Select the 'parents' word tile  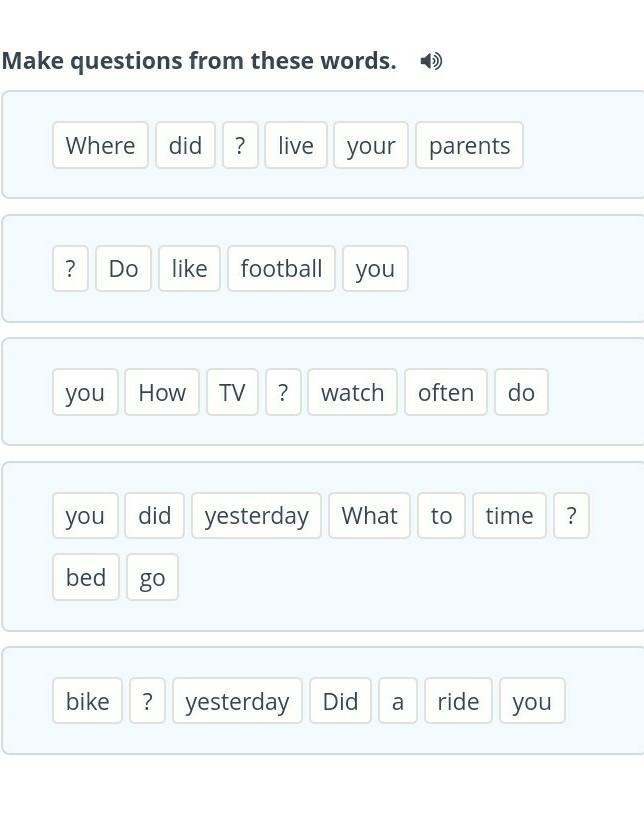click(469, 146)
